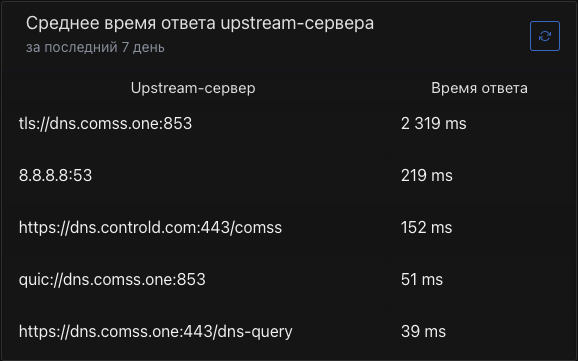Viewport: 578px width, 361px height.
Task: Click the Время ответа column header
Action: click(x=479, y=88)
